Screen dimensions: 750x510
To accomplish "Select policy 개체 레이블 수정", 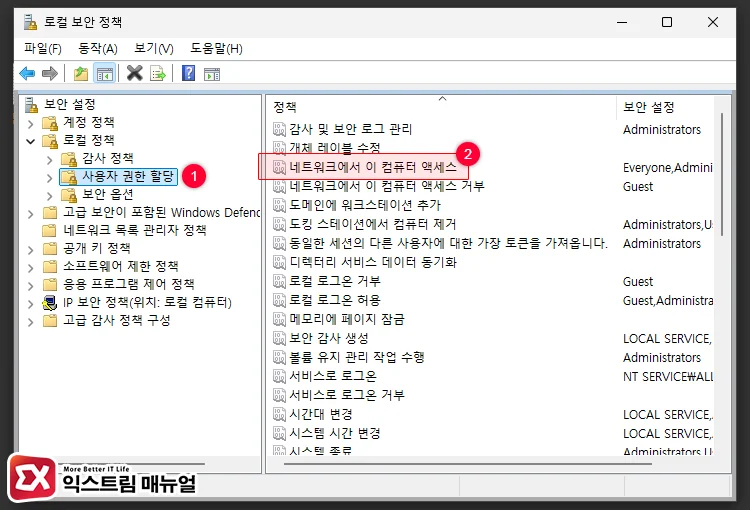I will tap(335, 148).
